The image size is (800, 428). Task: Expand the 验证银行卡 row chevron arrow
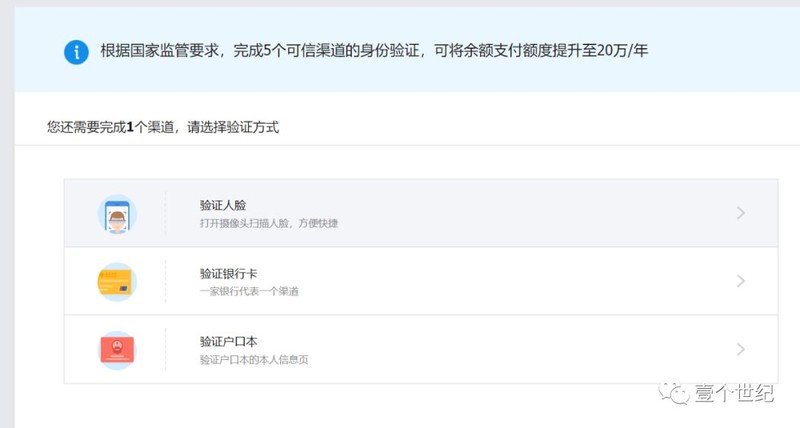click(x=741, y=281)
